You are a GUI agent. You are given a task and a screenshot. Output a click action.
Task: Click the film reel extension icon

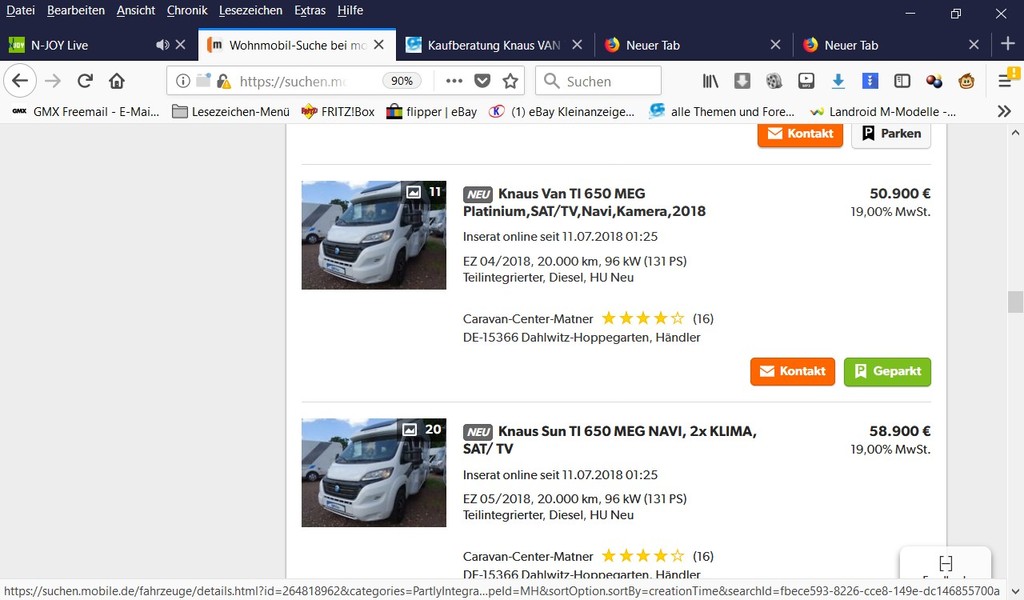pyautogui.click(x=774, y=81)
